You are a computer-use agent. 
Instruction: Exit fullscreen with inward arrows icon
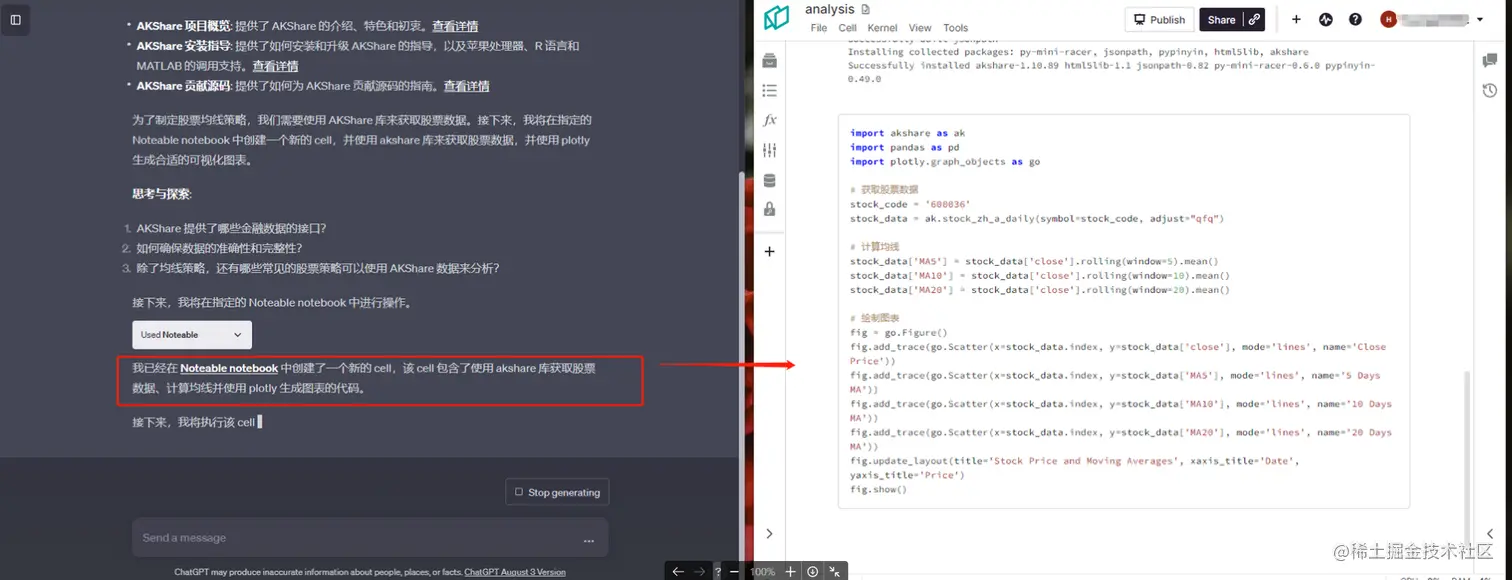(836, 571)
